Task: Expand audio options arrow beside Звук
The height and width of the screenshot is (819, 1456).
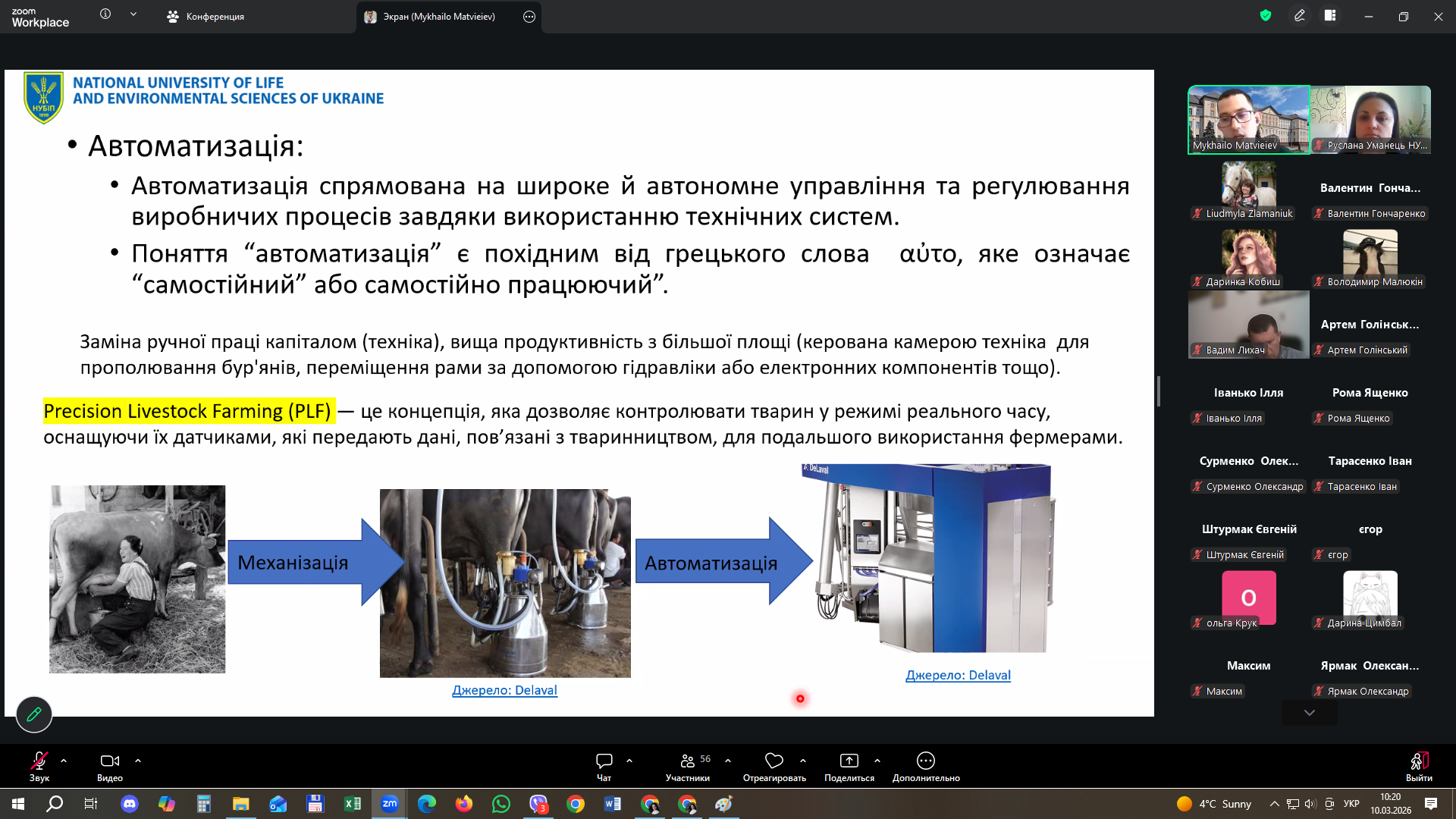Action: [64, 760]
